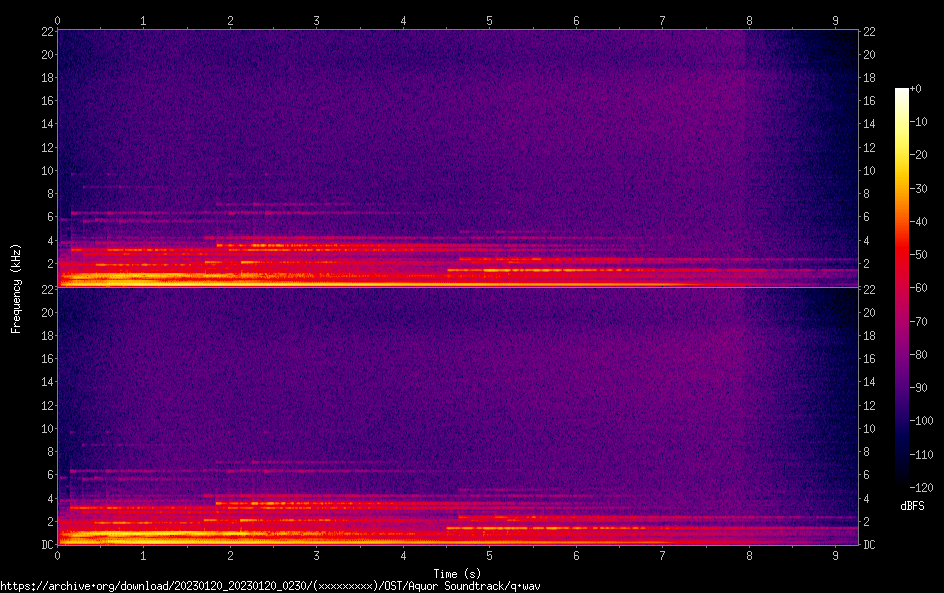
Task: Select the 5 second tick on the top time axis
Action: click(x=490, y=20)
